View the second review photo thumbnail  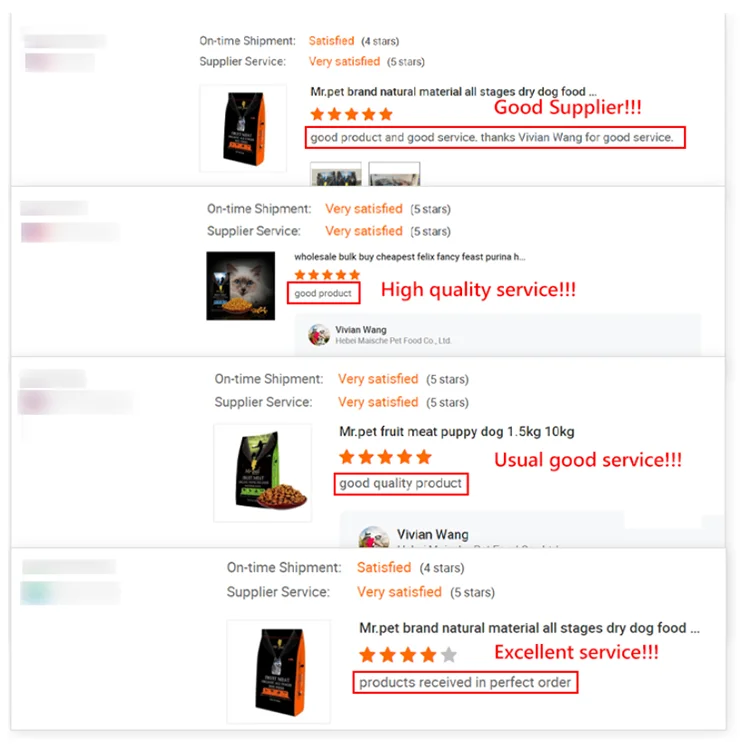pos(394,174)
